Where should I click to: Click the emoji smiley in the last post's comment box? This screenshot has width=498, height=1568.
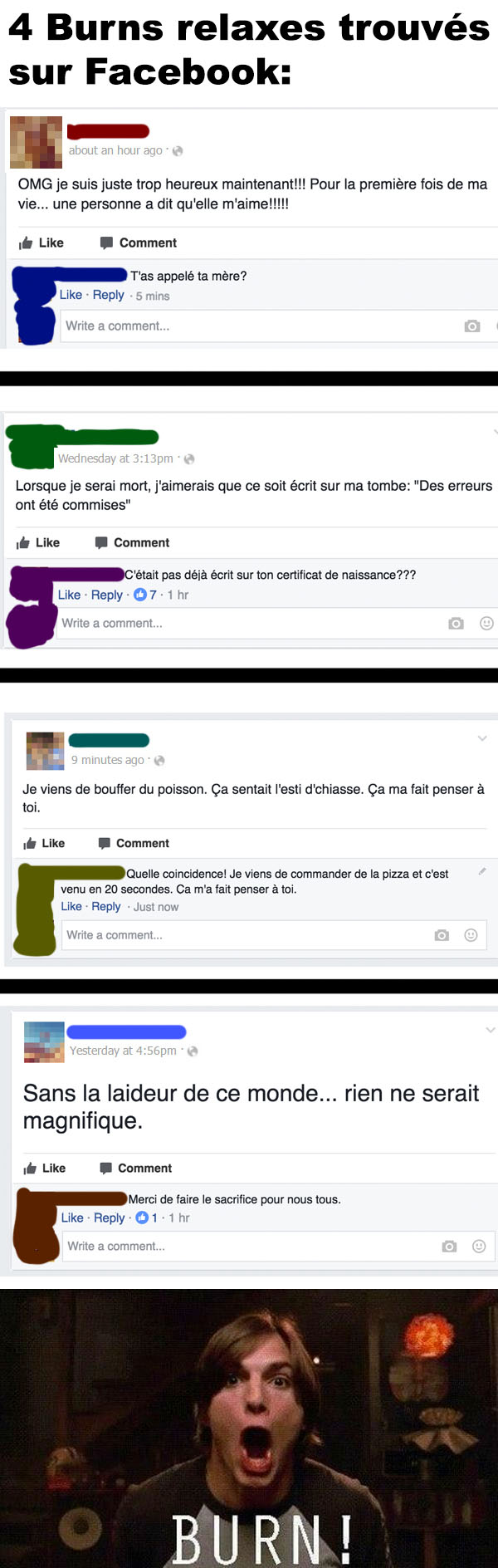pyautogui.click(x=479, y=1246)
